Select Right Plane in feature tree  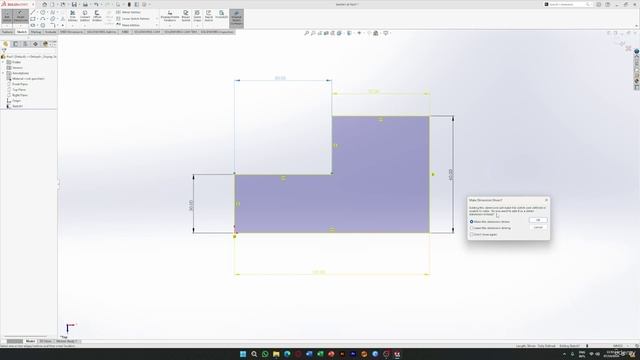(x=20, y=95)
